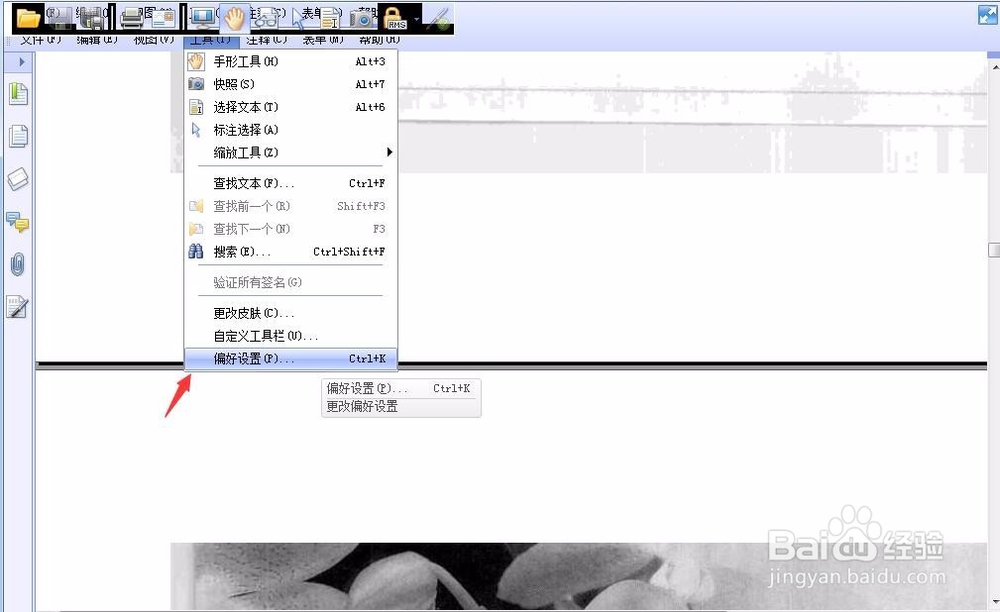Image resolution: width=1000 pixels, height=612 pixels.
Task: Open the 帮助 menu
Action: coord(380,40)
